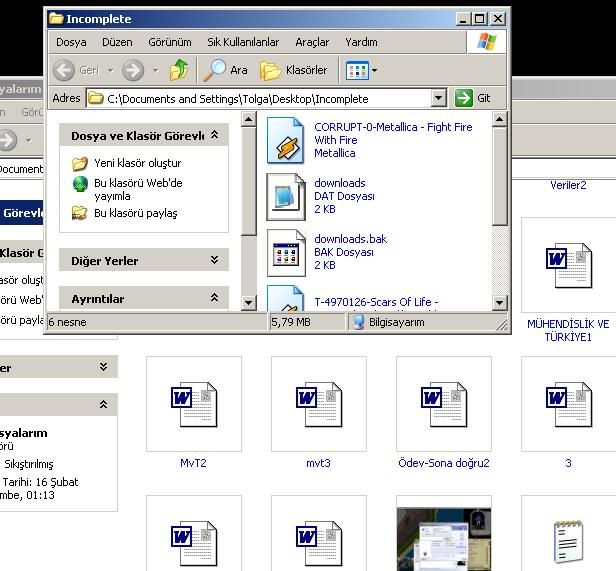Click the address path input field
The width and height of the screenshot is (616, 571).
tap(260, 98)
